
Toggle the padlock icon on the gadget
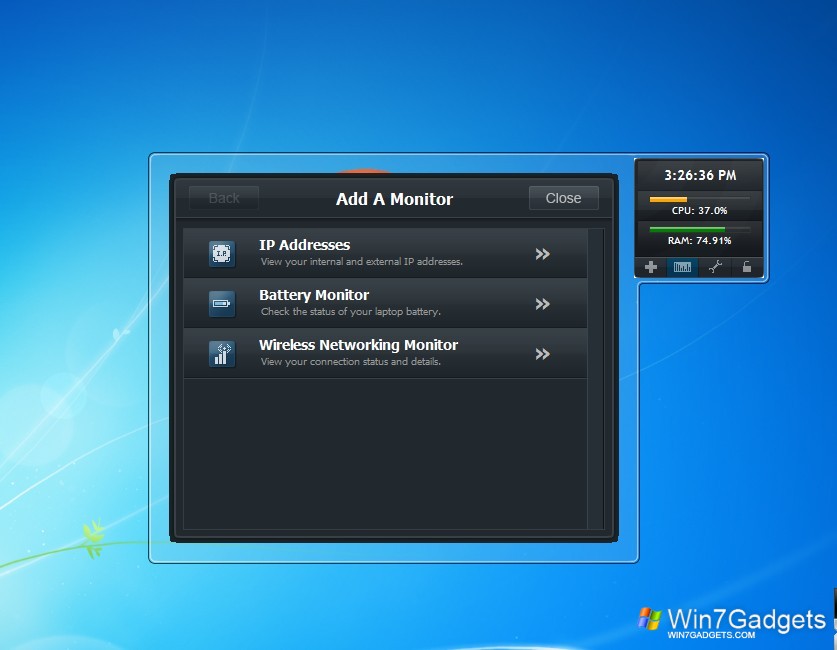[x=747, y=267]
